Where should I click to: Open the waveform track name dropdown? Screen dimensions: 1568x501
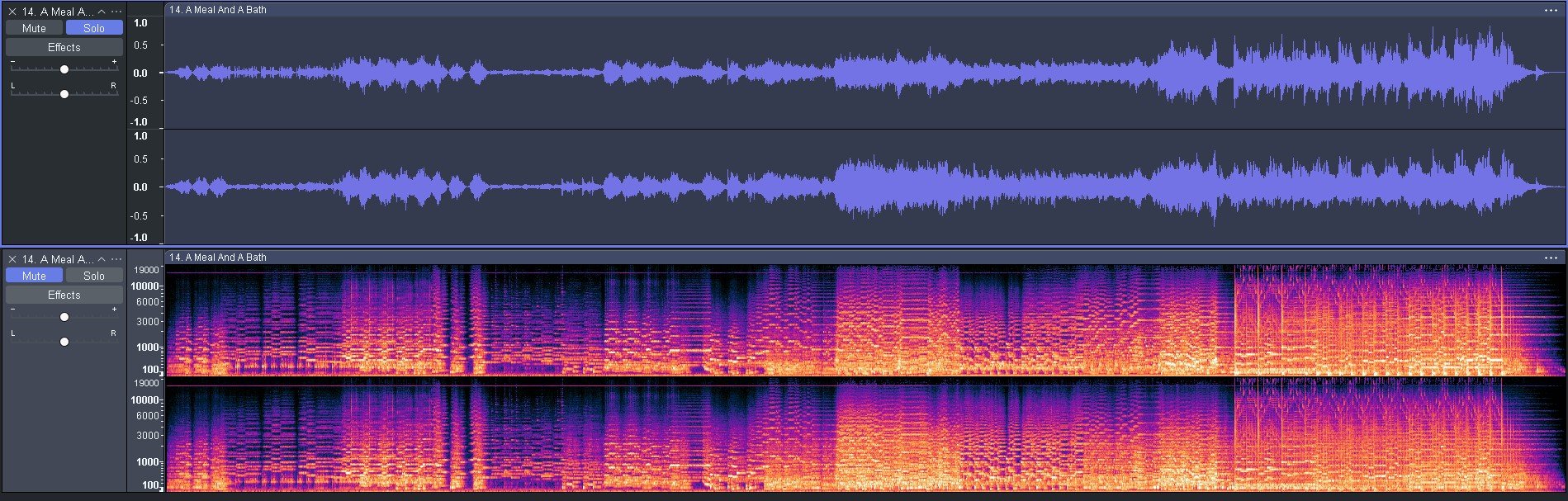click(58, 12)
